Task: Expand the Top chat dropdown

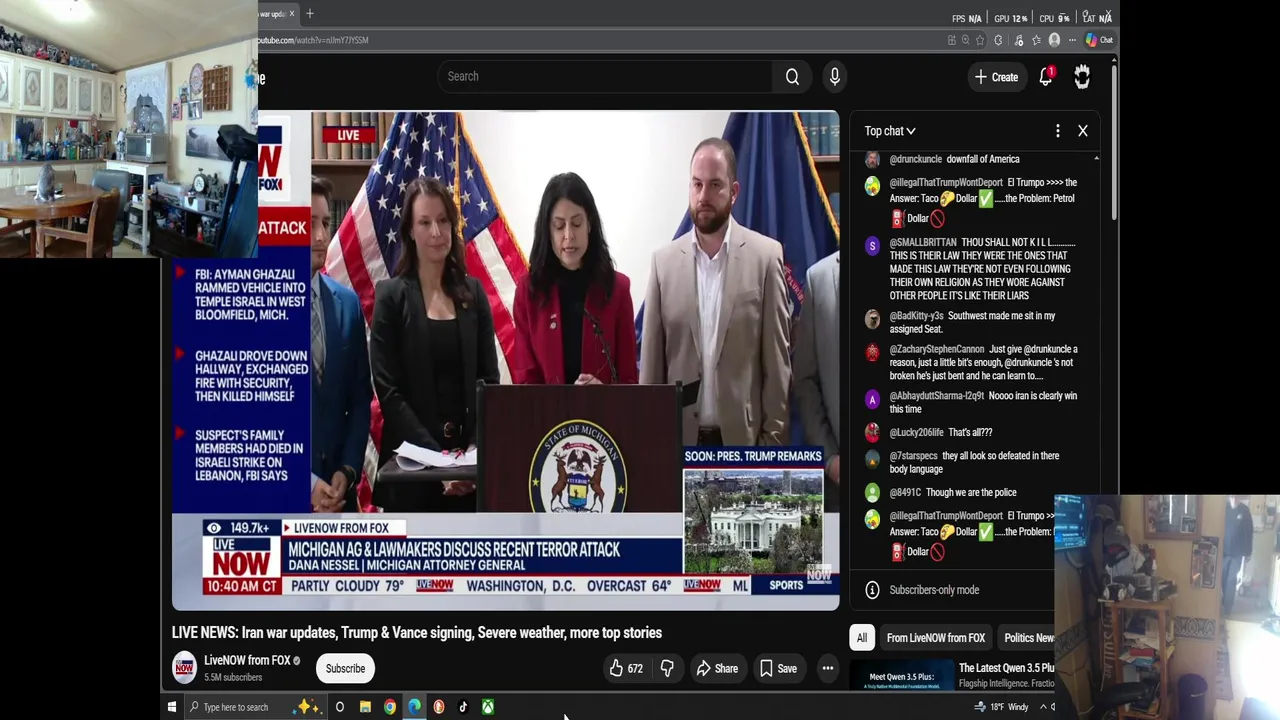Action: (890, 131)
